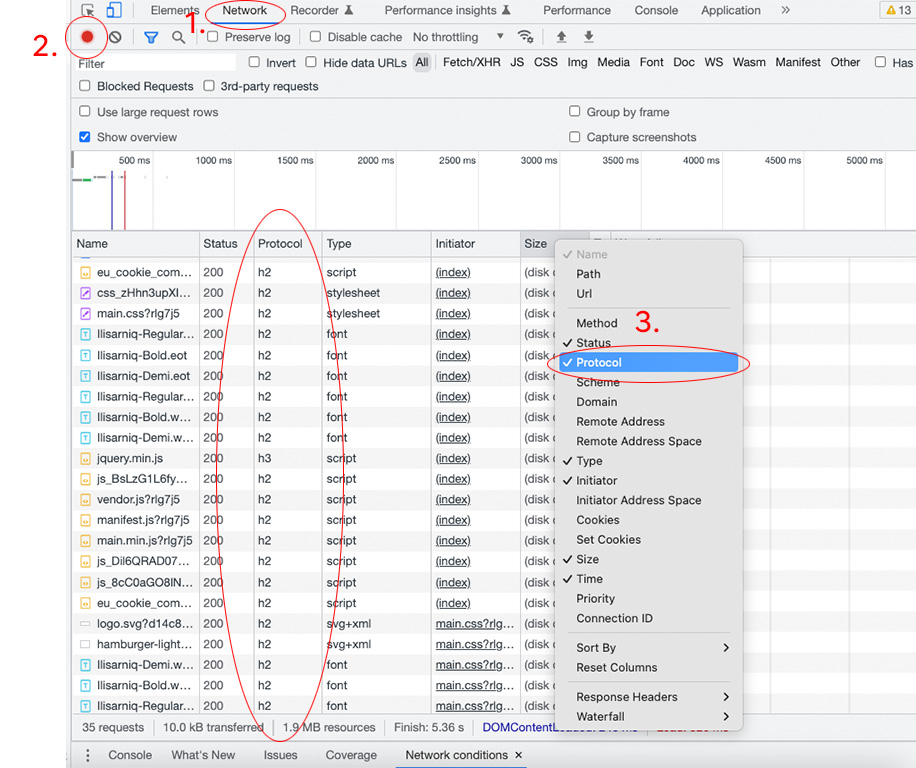
Task: Click into the Filter text field
Action: 150,63
